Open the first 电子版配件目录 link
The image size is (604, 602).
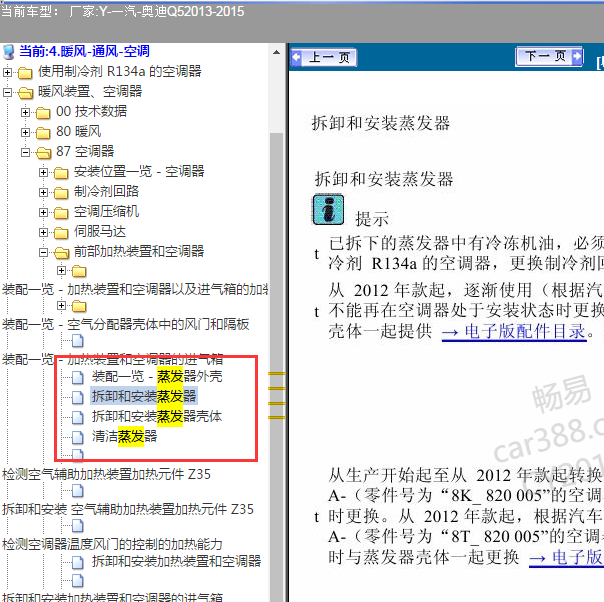click(514, 332)
